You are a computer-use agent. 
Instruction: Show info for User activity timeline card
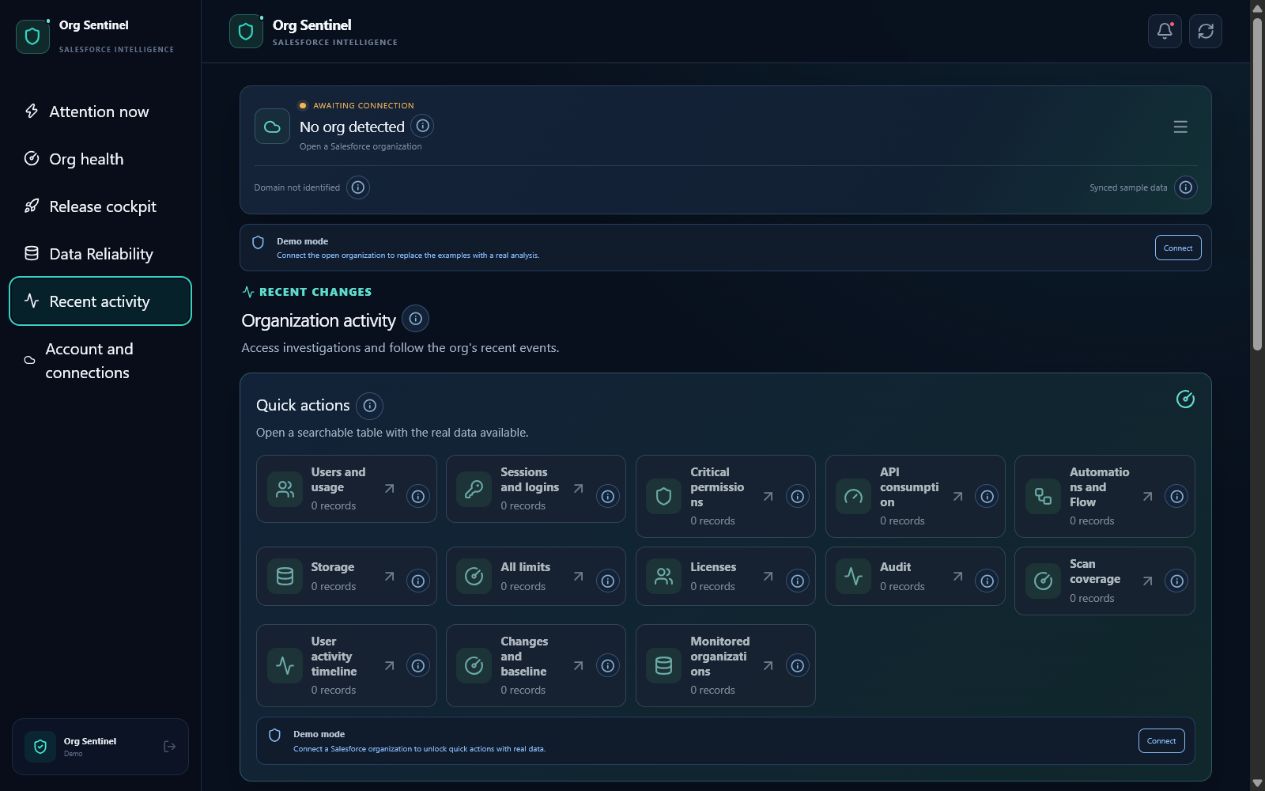418,665
